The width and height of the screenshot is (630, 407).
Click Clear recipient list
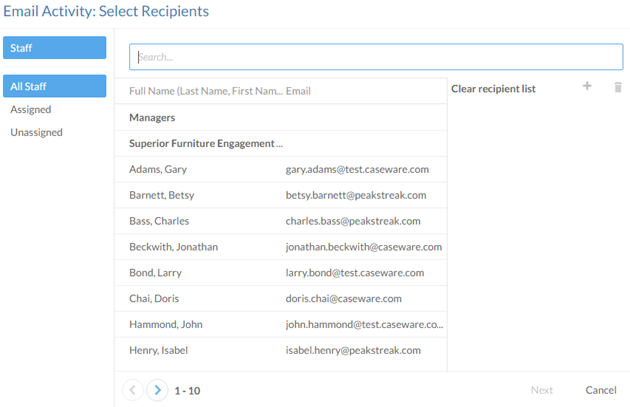pos(493,89)
